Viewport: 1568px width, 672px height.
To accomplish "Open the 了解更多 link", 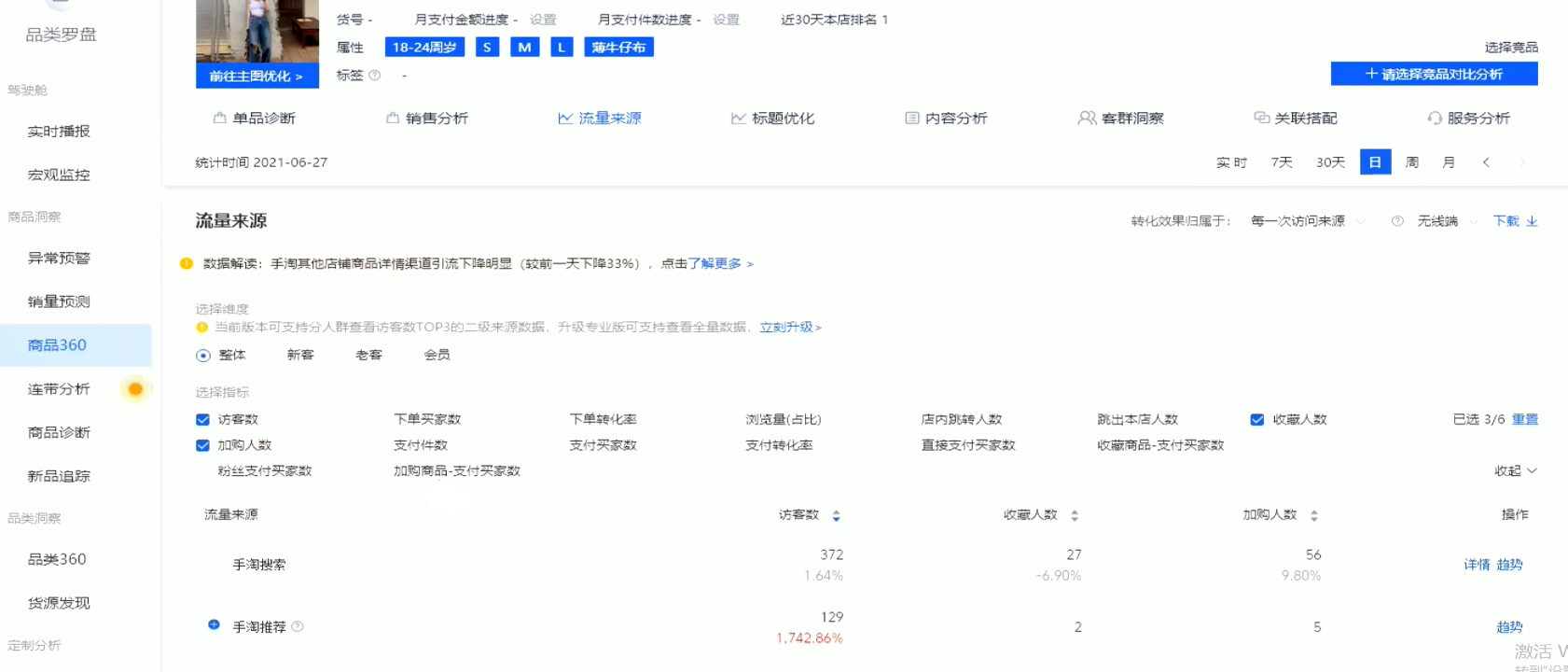I will click(720, 264).
